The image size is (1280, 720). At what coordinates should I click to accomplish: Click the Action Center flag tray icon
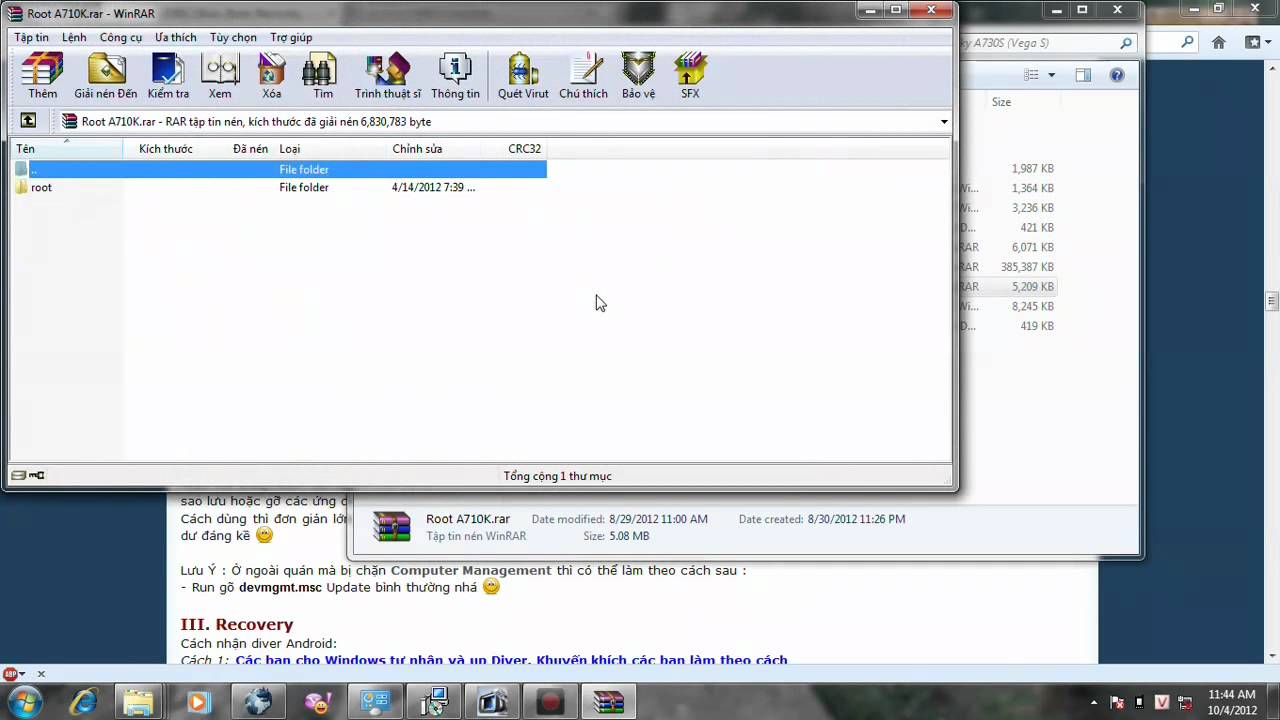(1117, 703)
